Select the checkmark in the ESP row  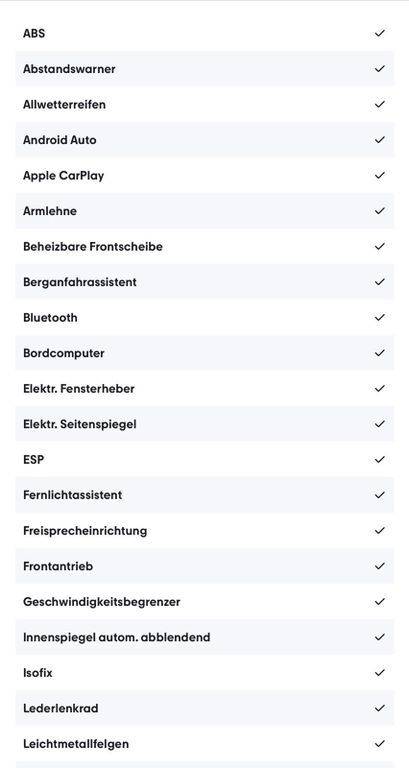tap(380, 459)
